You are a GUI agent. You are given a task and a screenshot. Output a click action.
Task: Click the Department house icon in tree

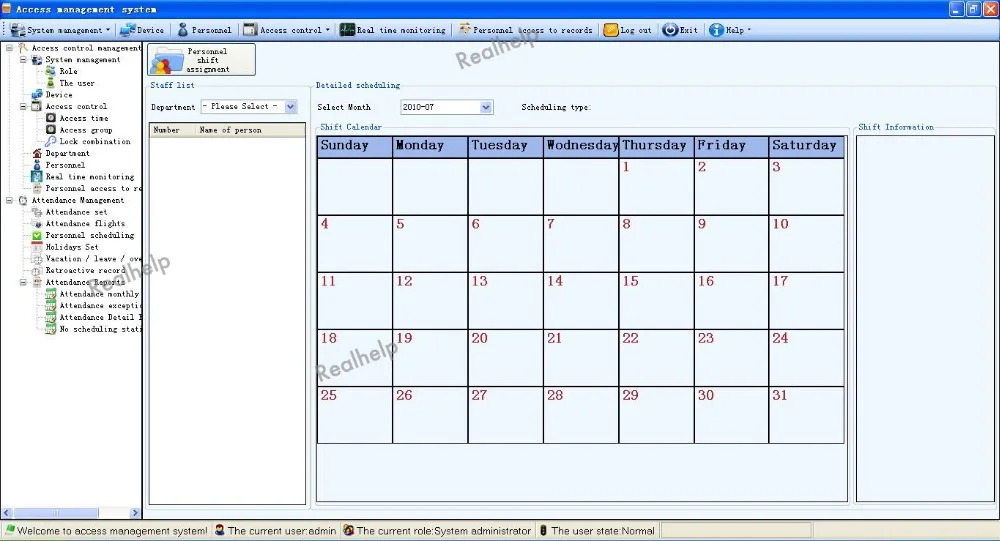[x=37, y=153]
